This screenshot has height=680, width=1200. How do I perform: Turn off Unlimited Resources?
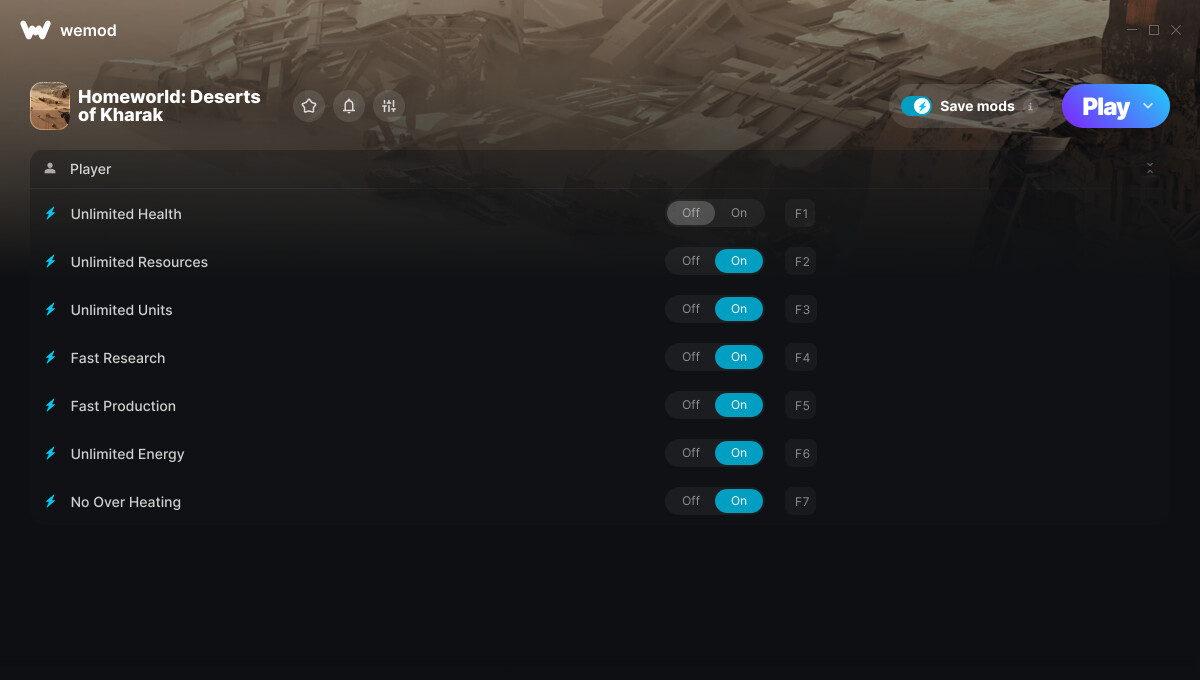[691, 261]
